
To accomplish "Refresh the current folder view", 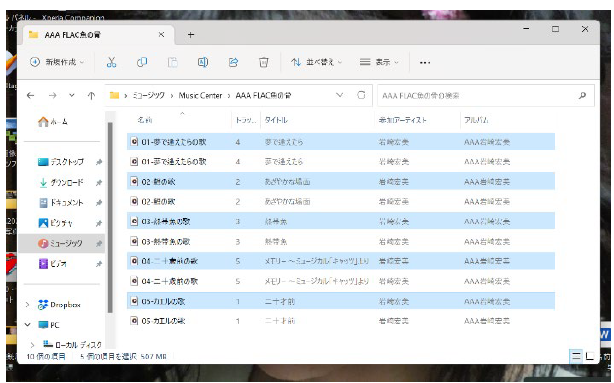I will click(x=361, y=95).
